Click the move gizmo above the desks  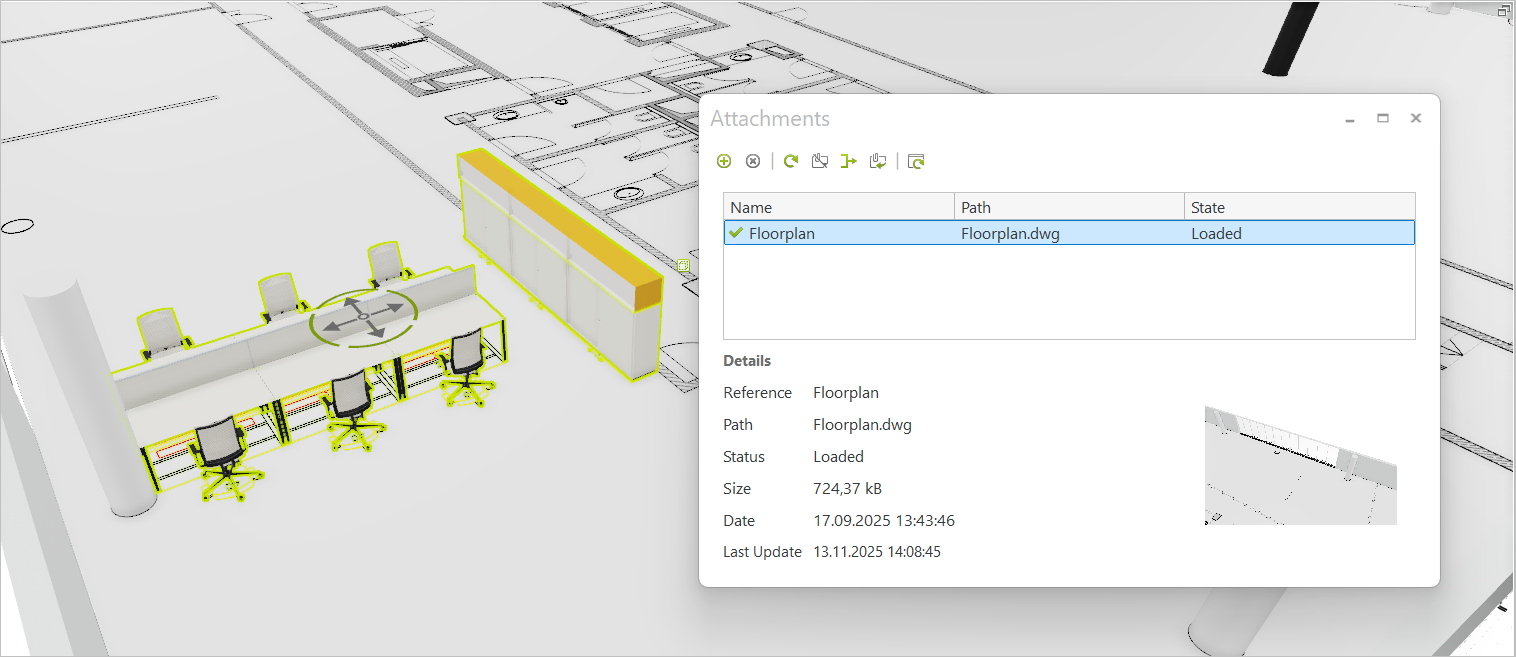pos(365,315)
